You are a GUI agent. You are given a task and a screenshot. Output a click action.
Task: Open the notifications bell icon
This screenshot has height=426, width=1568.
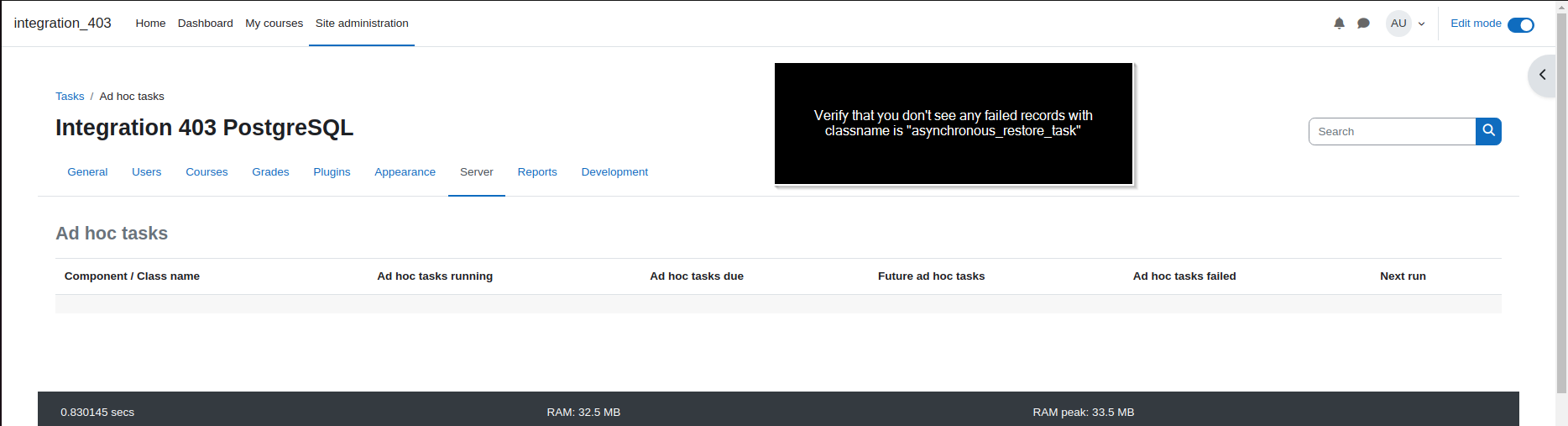click(x=1339, y=24)
